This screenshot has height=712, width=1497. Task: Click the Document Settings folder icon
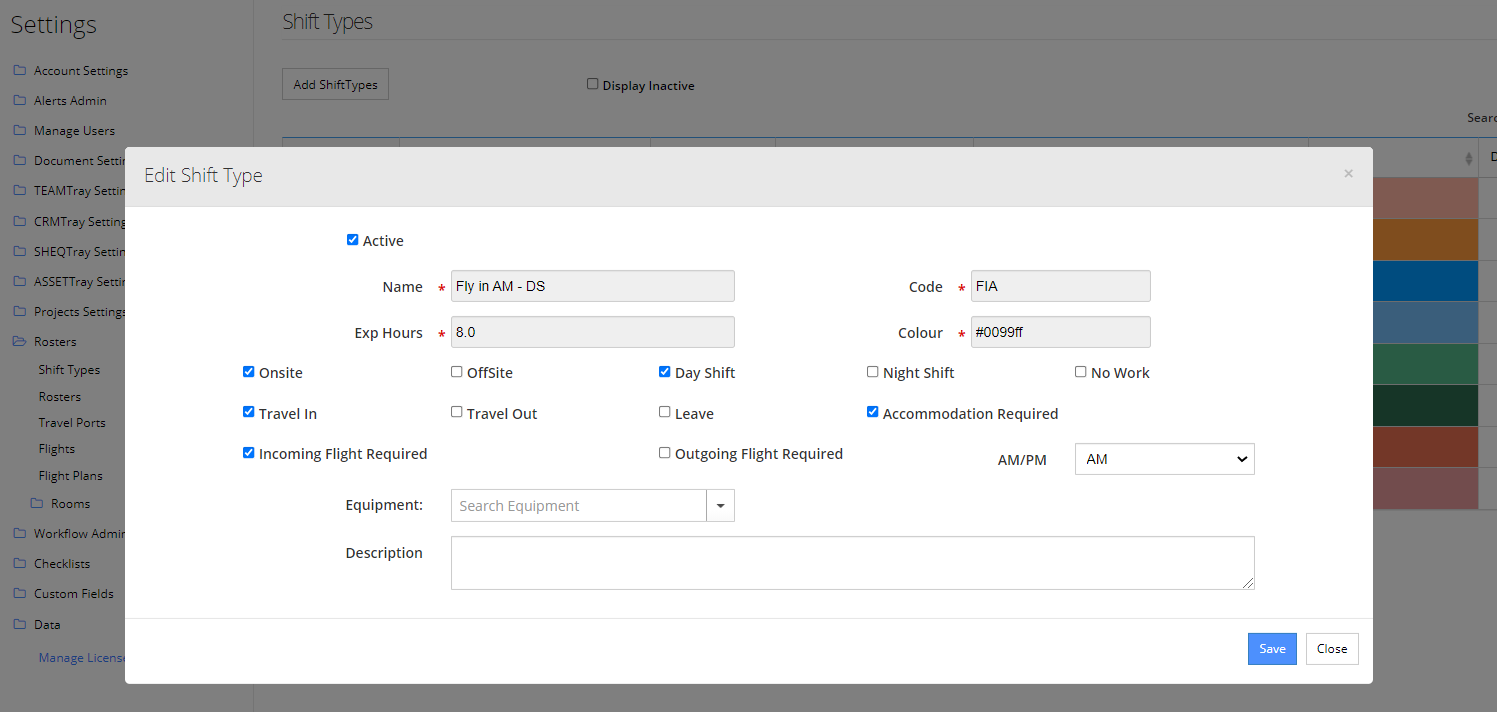coord(19,161)
